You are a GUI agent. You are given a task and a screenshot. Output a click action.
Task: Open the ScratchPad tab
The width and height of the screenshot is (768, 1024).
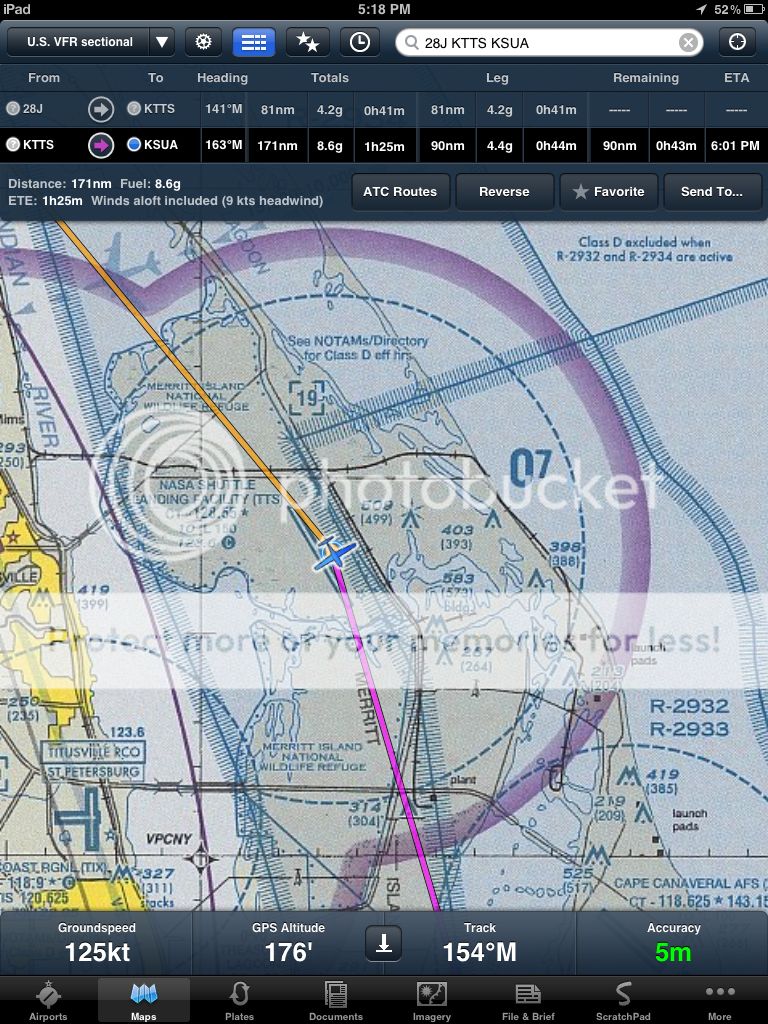623,1000
